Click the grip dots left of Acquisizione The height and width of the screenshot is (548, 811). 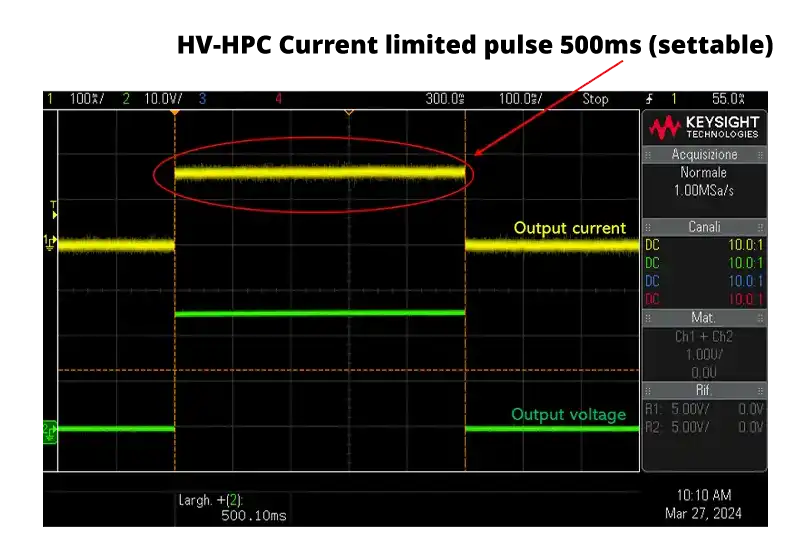coord(648,155)
